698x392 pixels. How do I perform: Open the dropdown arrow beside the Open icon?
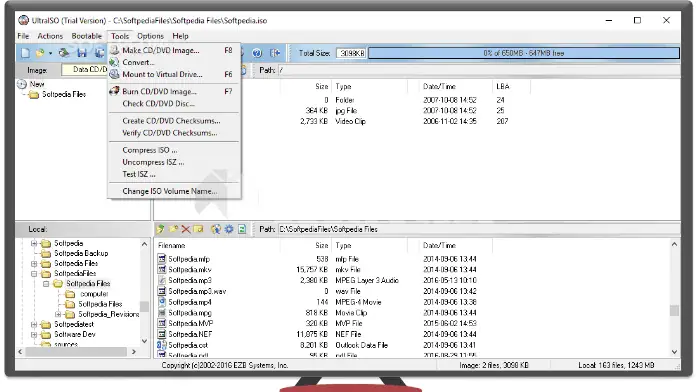pyautogui.click(x=50, y=53)
